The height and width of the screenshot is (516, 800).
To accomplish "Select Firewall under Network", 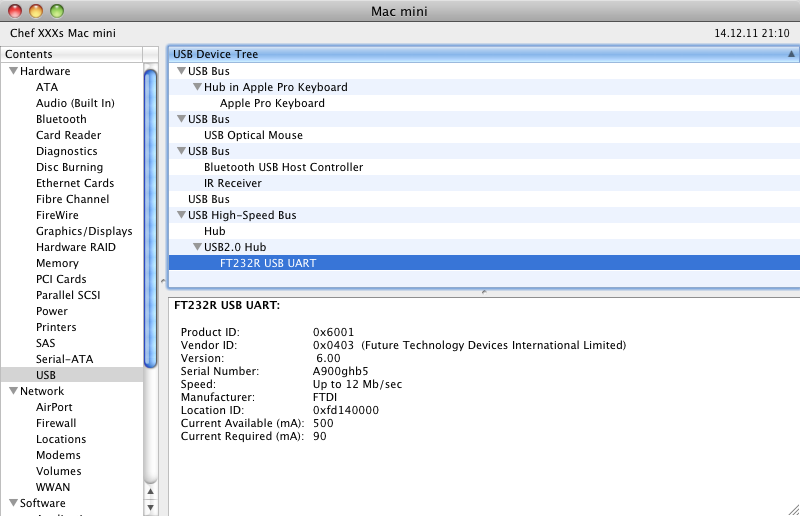I will pyautogui.click(x=56, y=423).
